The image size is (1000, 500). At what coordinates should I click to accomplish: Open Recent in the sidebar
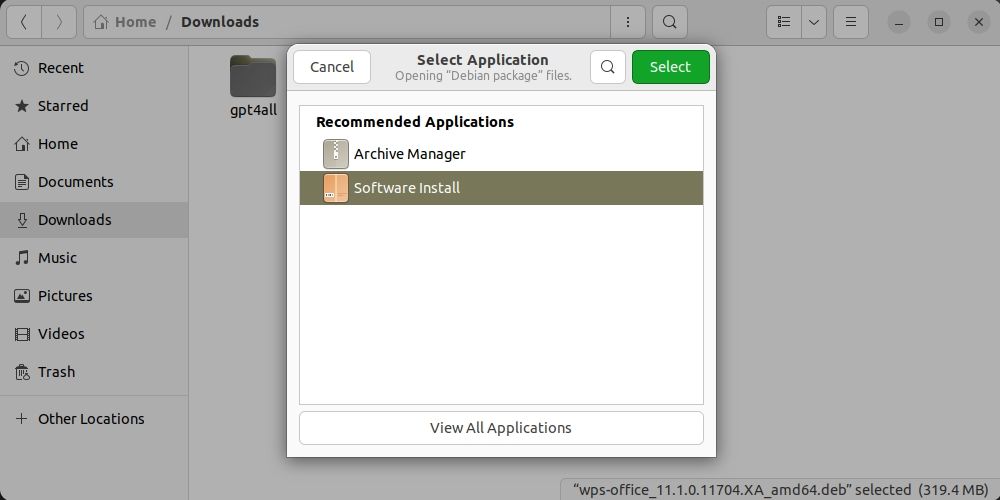[x=60, y=68]
